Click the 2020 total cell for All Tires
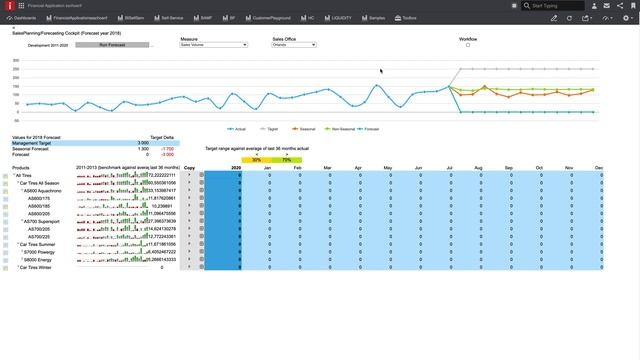The image size is (640, 360). point(223,176)
